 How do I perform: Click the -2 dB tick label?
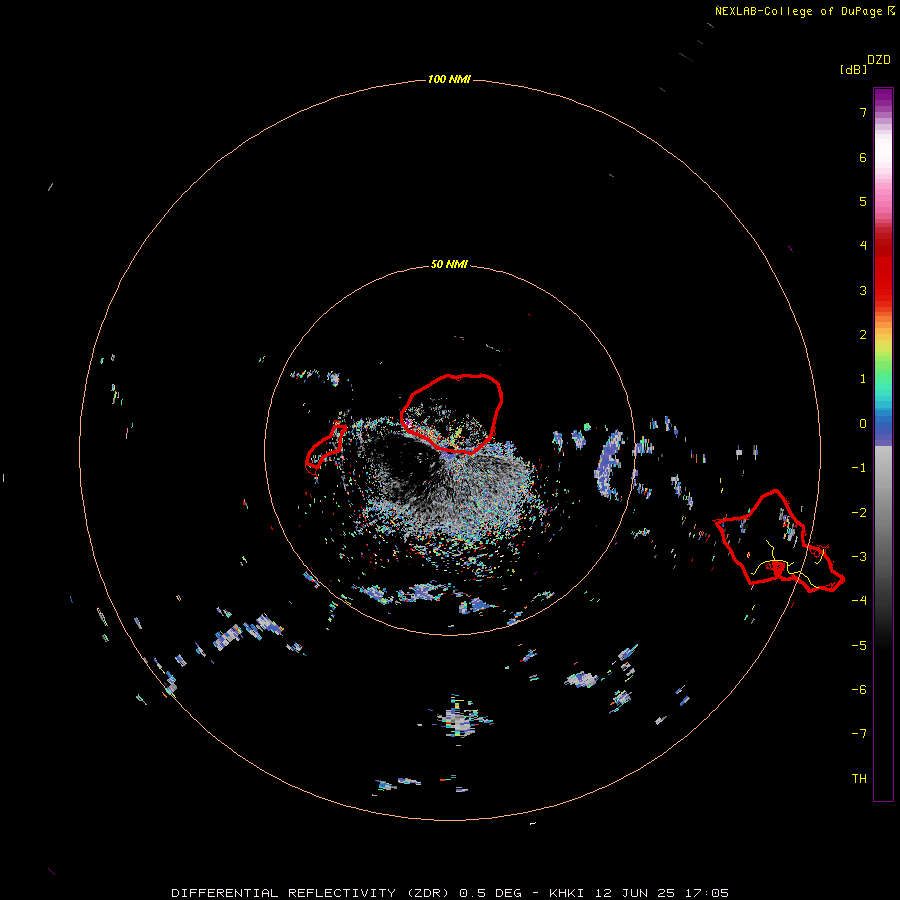pos(859,512)
